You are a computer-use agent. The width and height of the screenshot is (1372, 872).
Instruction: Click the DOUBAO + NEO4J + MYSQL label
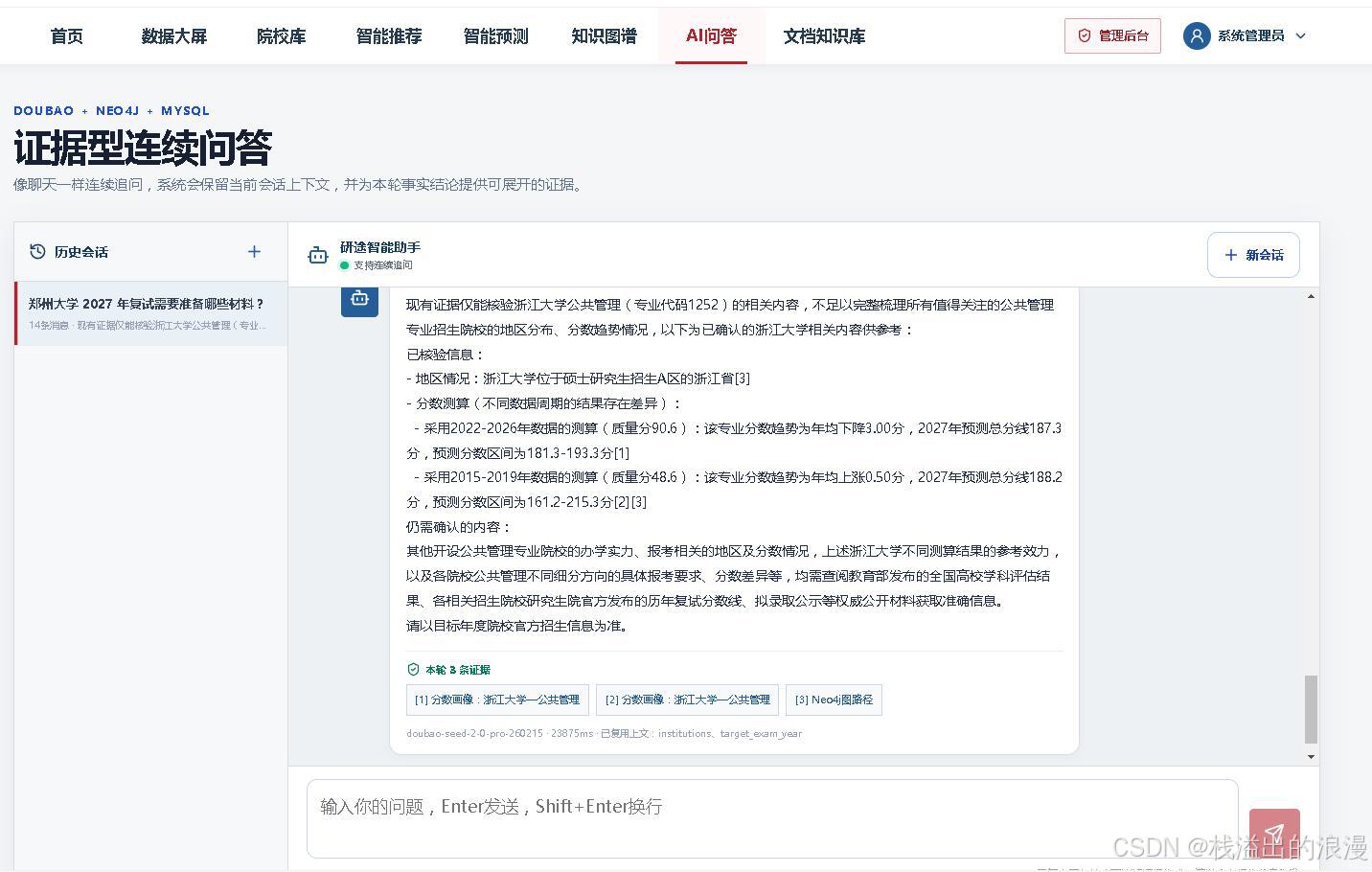[x=111, y=111]
